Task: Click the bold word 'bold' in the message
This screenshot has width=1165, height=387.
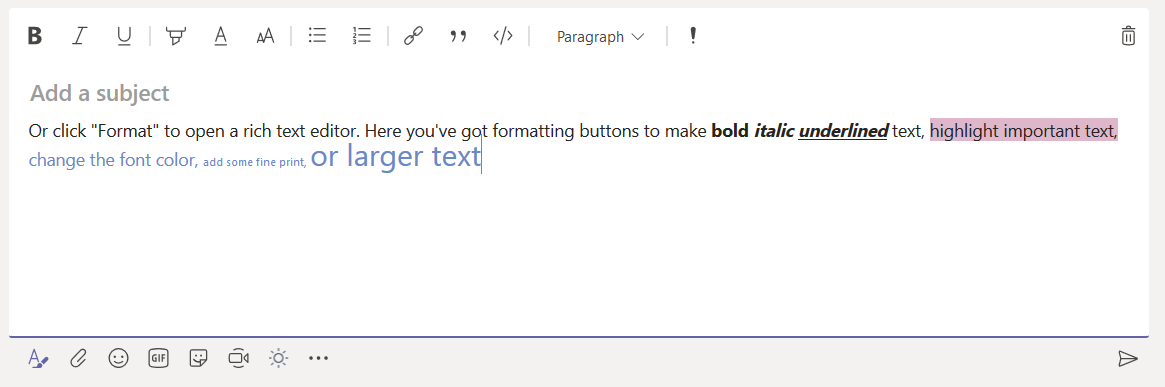Action: pos(730,131)
